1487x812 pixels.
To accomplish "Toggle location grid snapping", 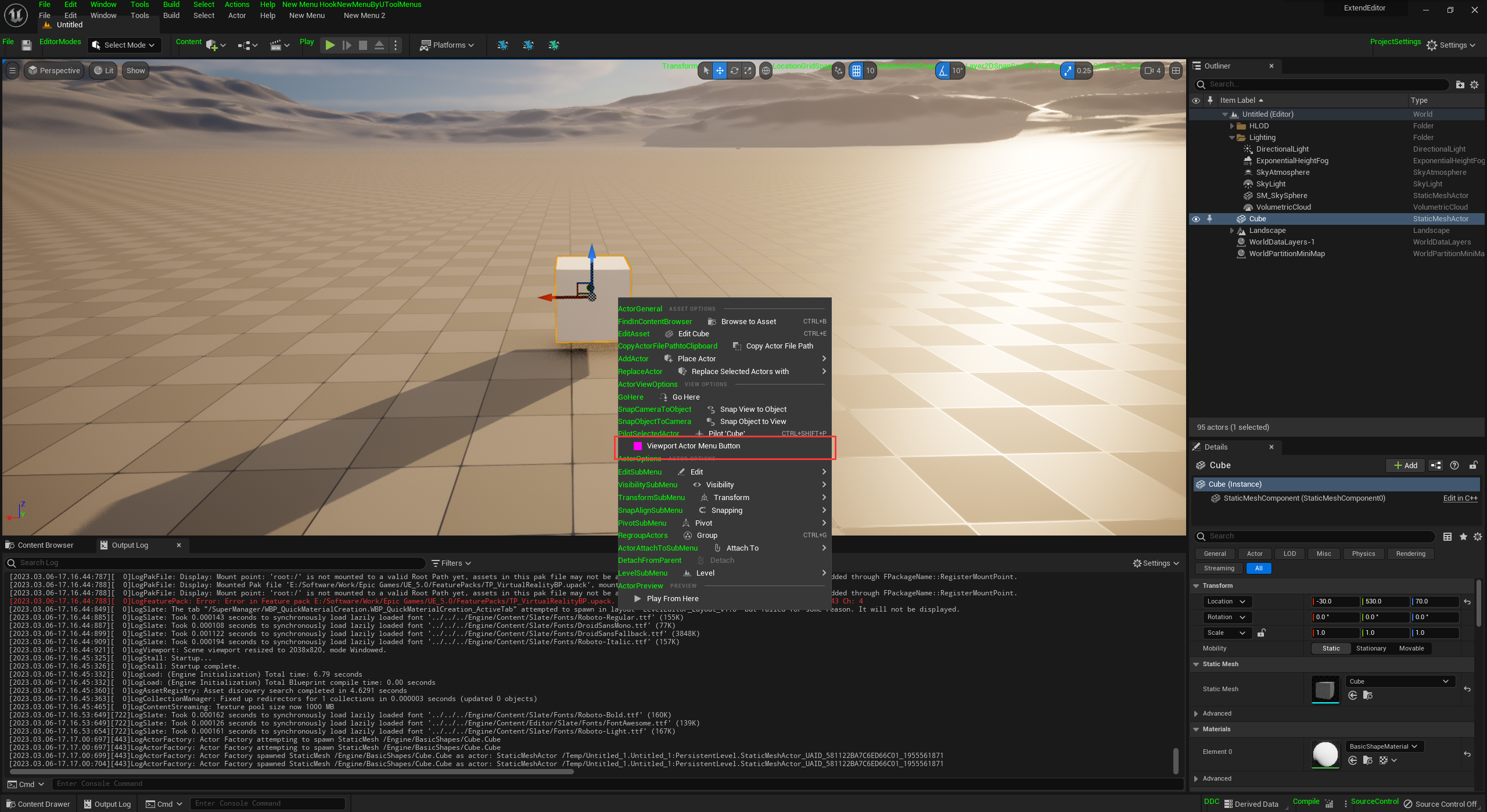I will [x=856, y=71].
